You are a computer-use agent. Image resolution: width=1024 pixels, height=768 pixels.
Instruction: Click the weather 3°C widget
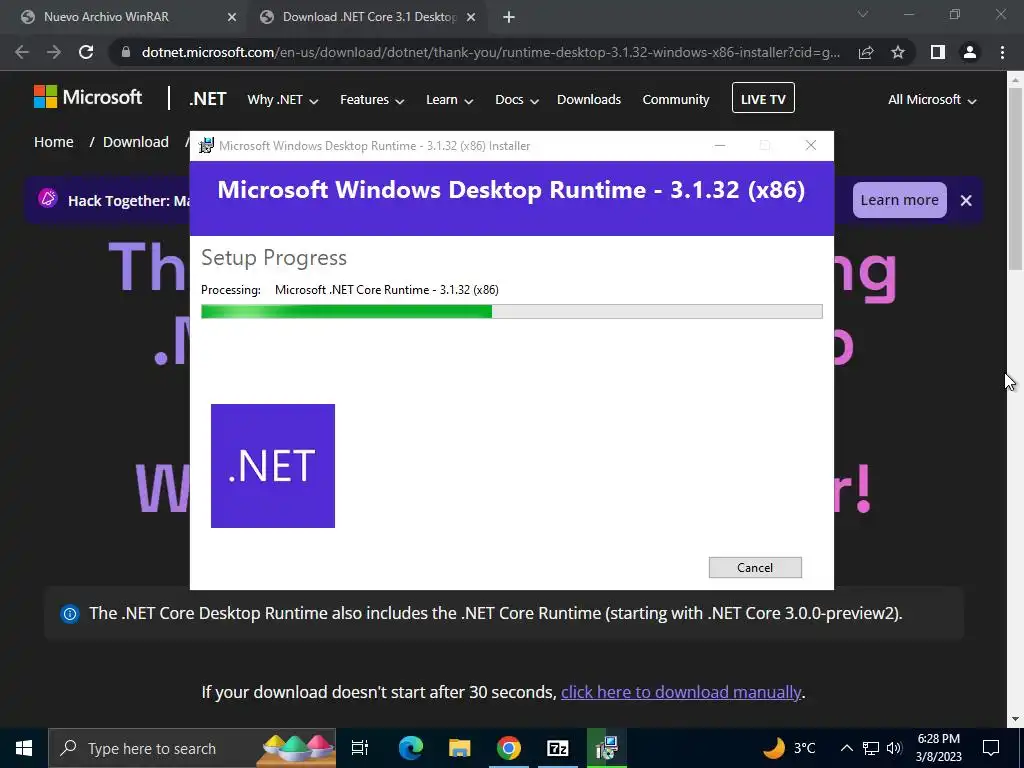click(789, 748)
